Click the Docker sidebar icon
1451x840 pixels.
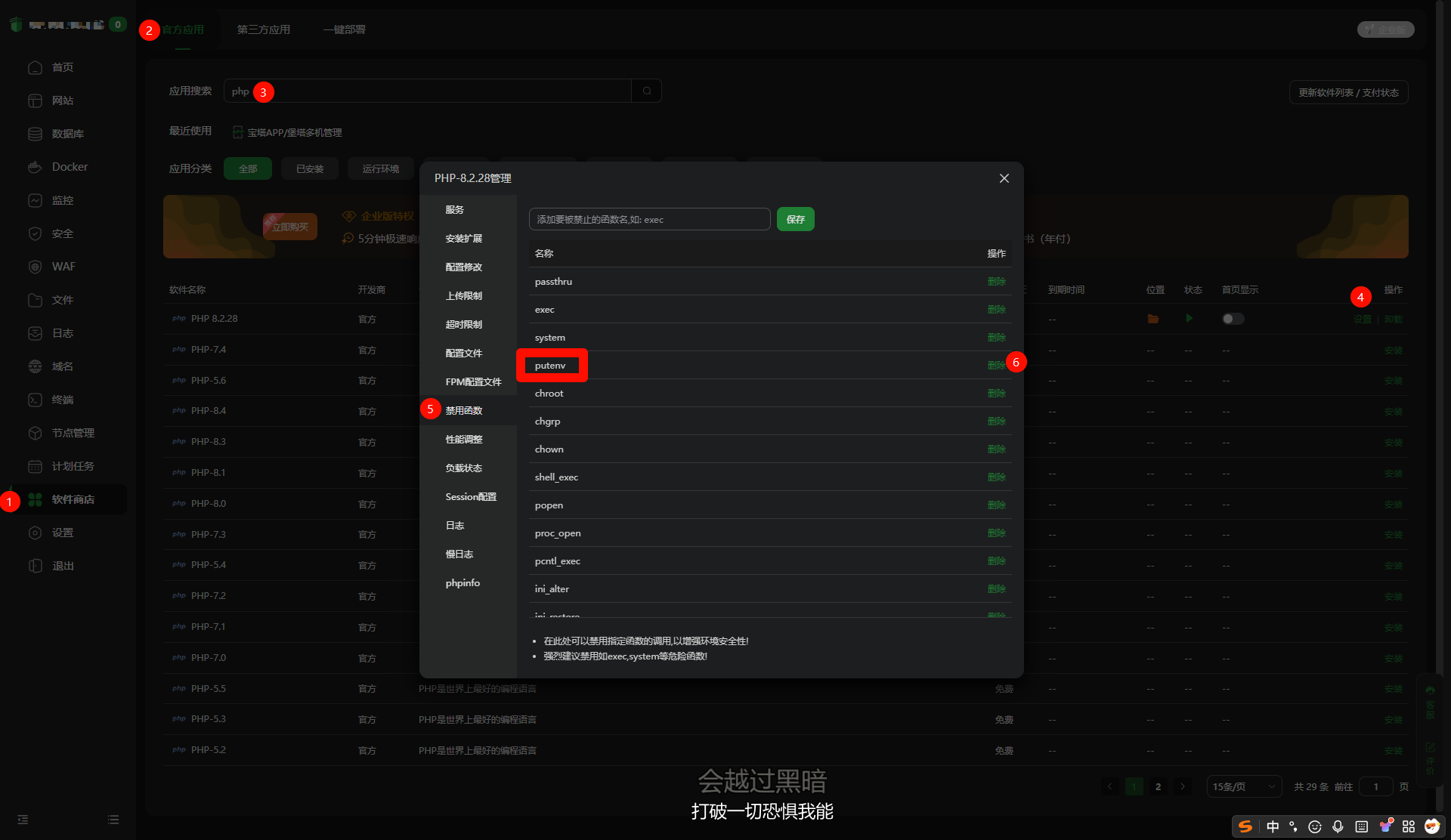click(35, 167)
